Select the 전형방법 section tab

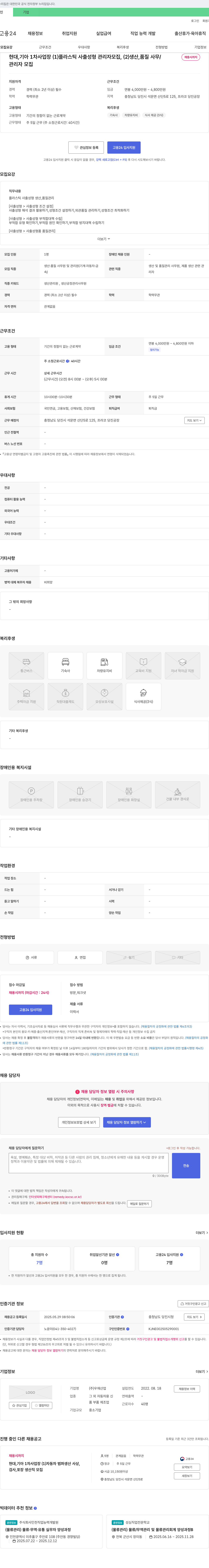(x=162, y=47)
